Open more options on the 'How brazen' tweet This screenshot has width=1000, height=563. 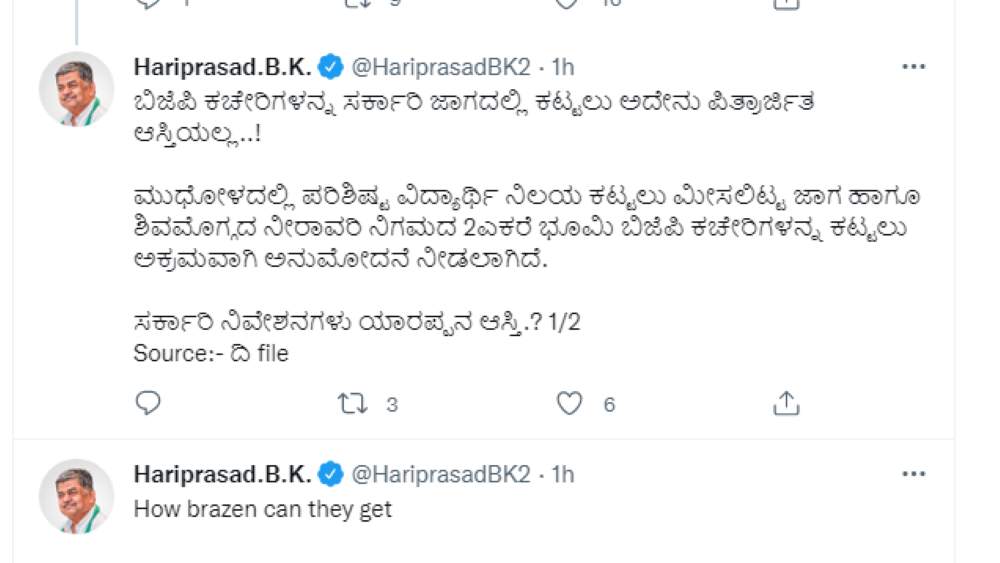coord(913,473)
